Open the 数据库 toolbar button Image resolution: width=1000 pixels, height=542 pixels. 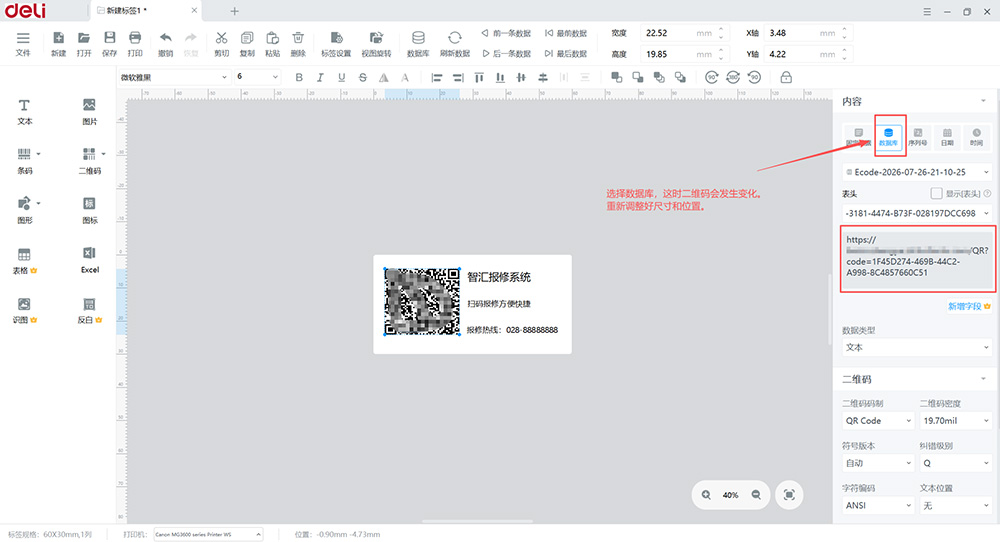pos(418,44)
